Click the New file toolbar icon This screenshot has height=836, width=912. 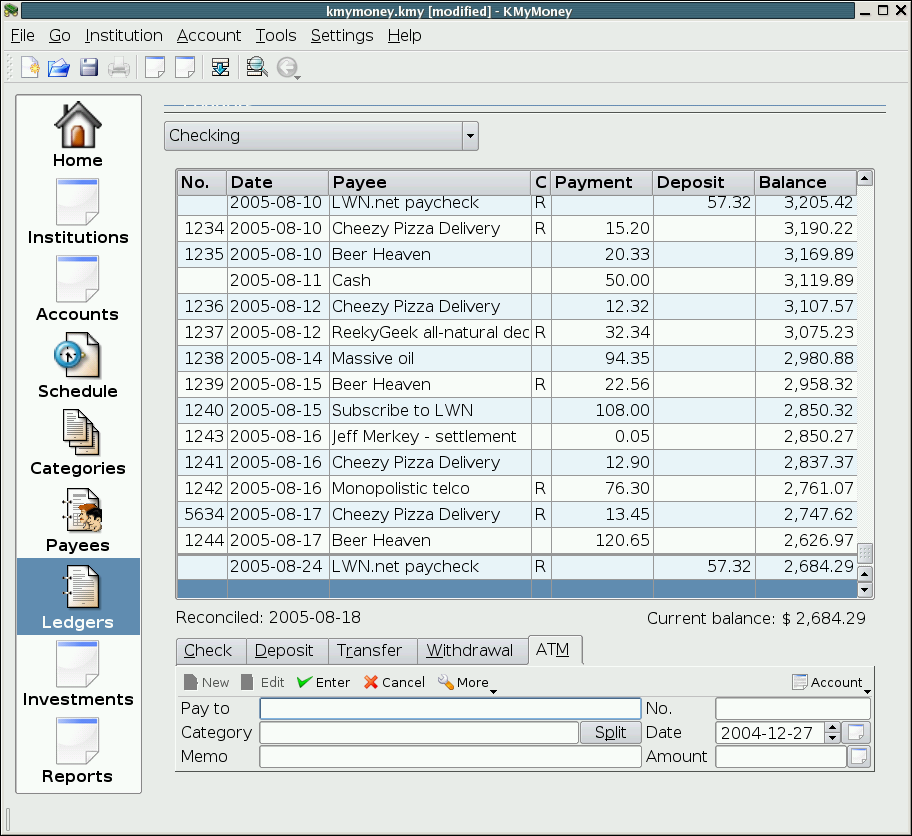coord(30,68)
